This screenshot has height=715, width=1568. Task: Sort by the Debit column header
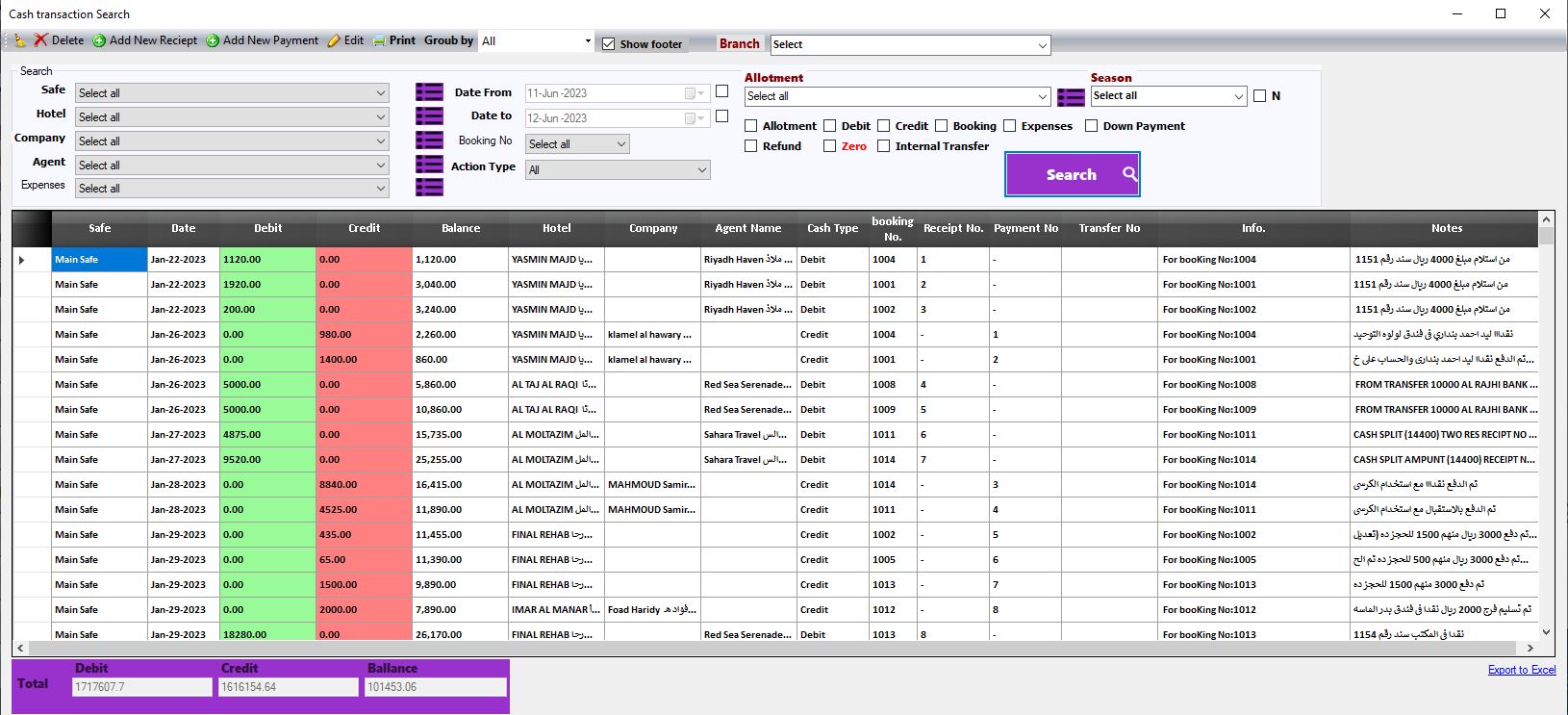click(267, 229)
